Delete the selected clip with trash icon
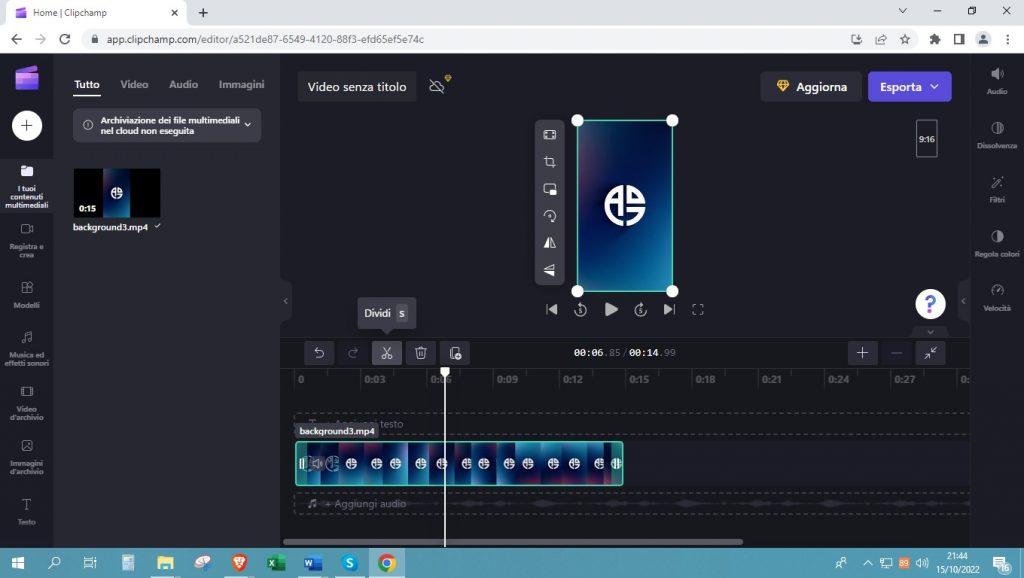The height and width of the screenshot is (578, 1024). click(x=421, y=353)
